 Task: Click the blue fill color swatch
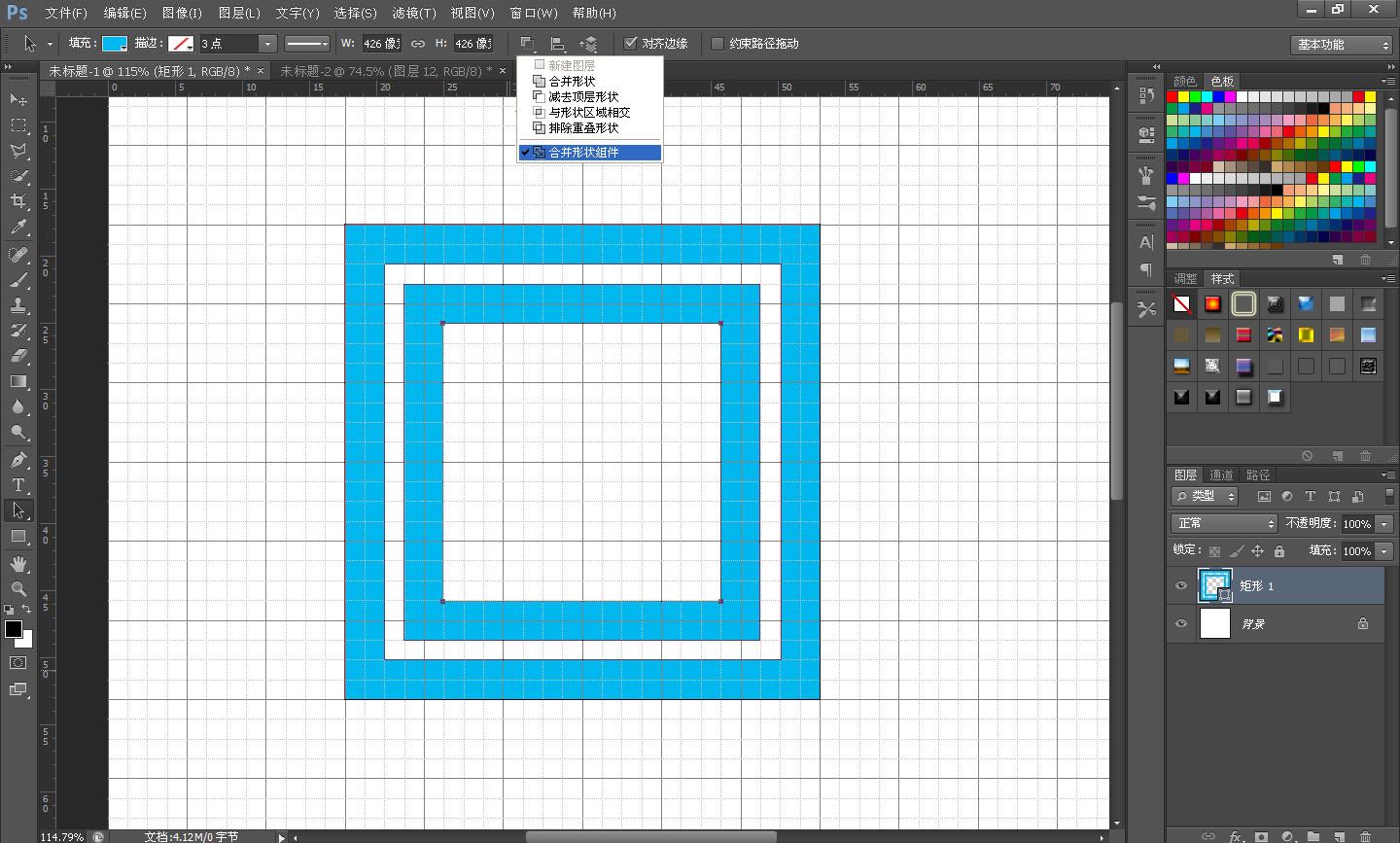click(114, 44)
